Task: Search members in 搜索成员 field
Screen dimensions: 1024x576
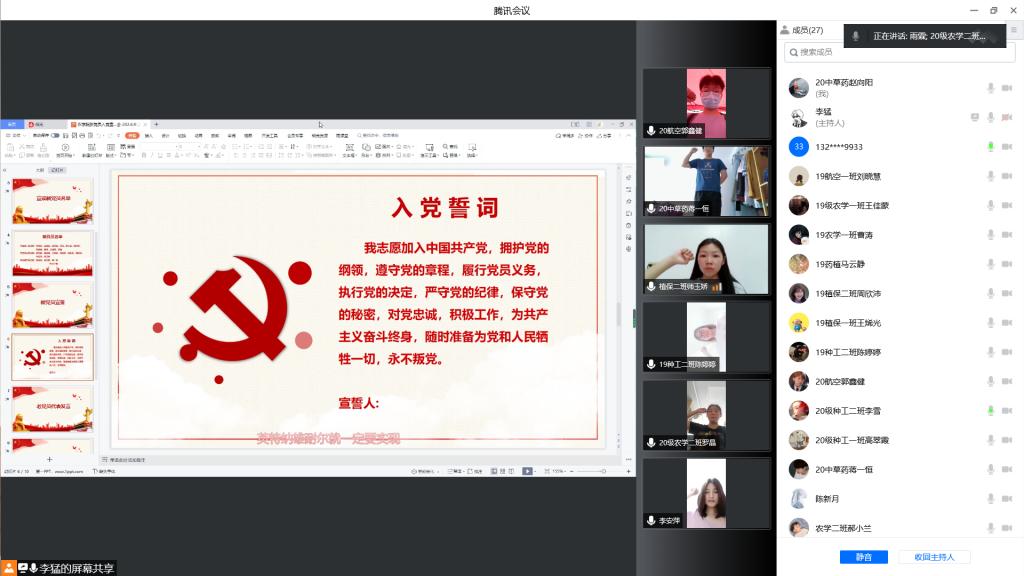Action: coord(900,52)
